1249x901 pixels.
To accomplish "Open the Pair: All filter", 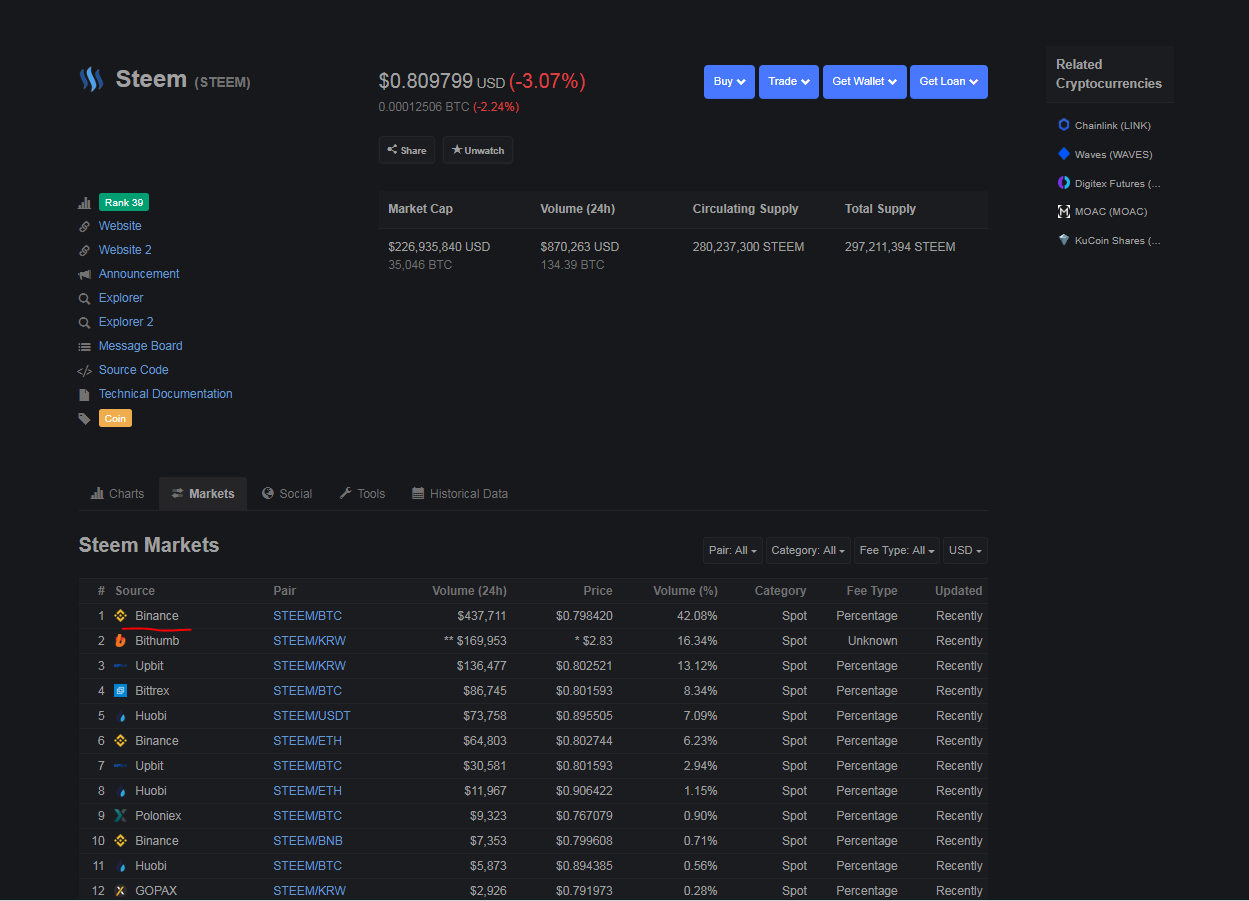I will (x=733, y=551).
